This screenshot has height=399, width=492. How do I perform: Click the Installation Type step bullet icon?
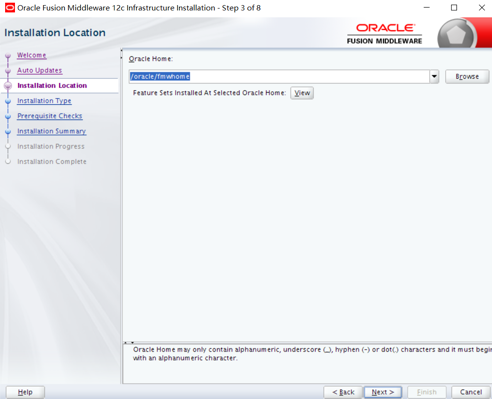(x=8, y=101)
